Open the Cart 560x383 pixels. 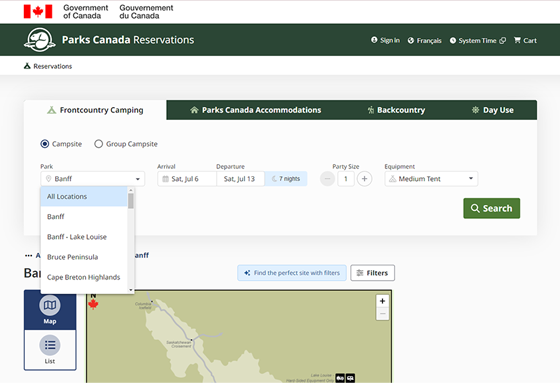coord(525,40)
